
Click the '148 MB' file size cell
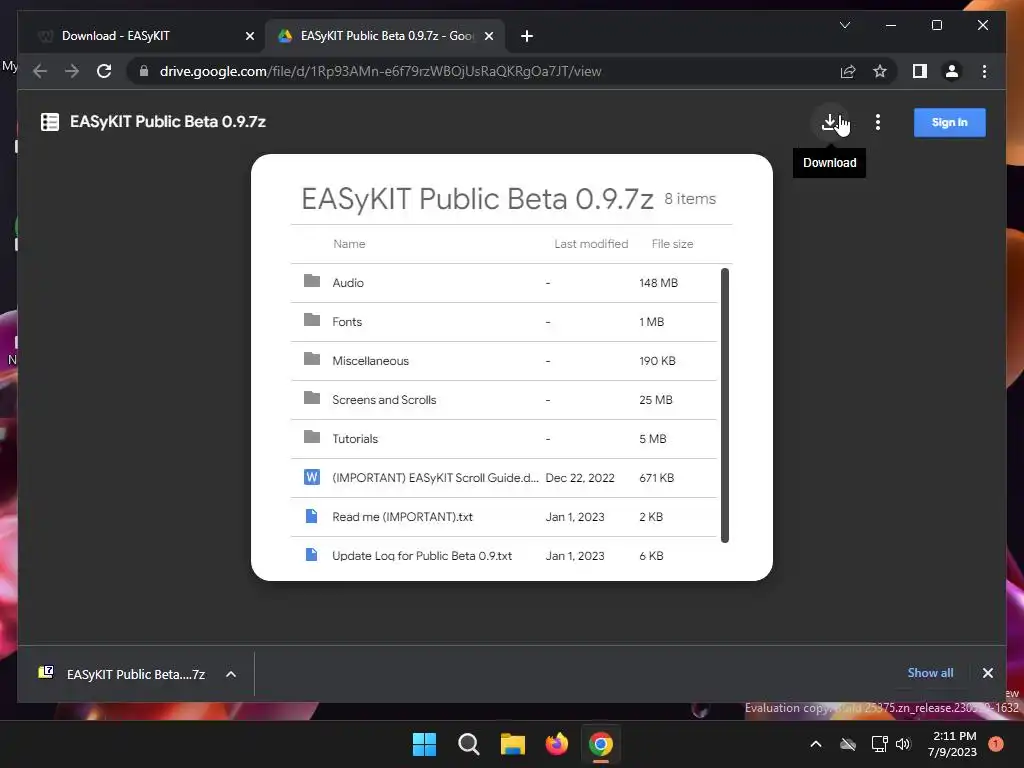coord(658,283)
